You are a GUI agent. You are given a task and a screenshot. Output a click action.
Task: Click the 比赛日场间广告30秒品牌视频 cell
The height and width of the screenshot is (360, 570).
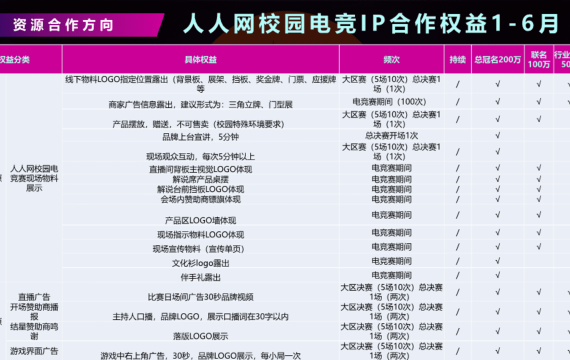pyautogui.click(x=201, y=297)
